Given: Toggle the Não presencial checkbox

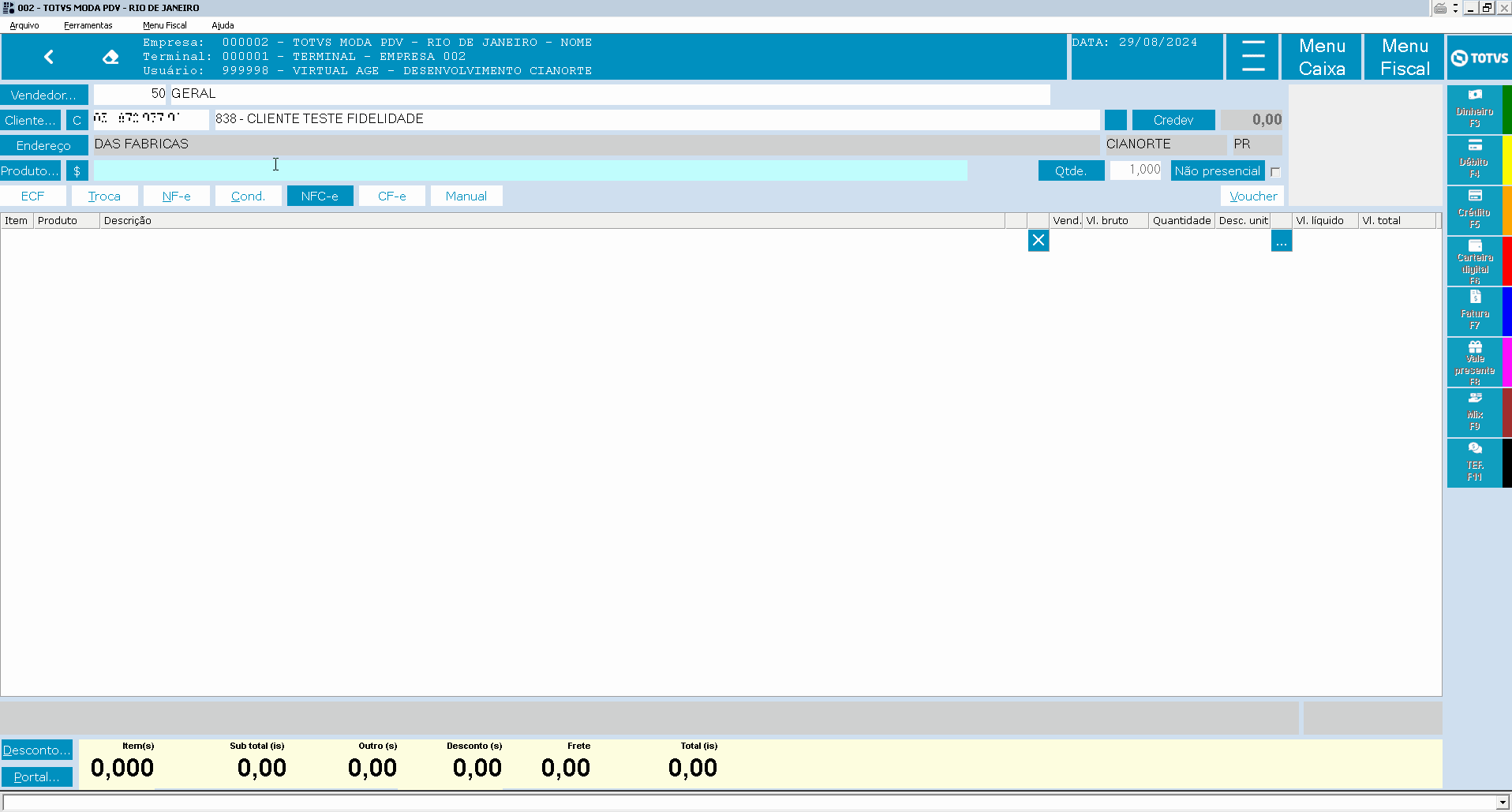Looking at the screenshot, I should (x=1275, y=172).
